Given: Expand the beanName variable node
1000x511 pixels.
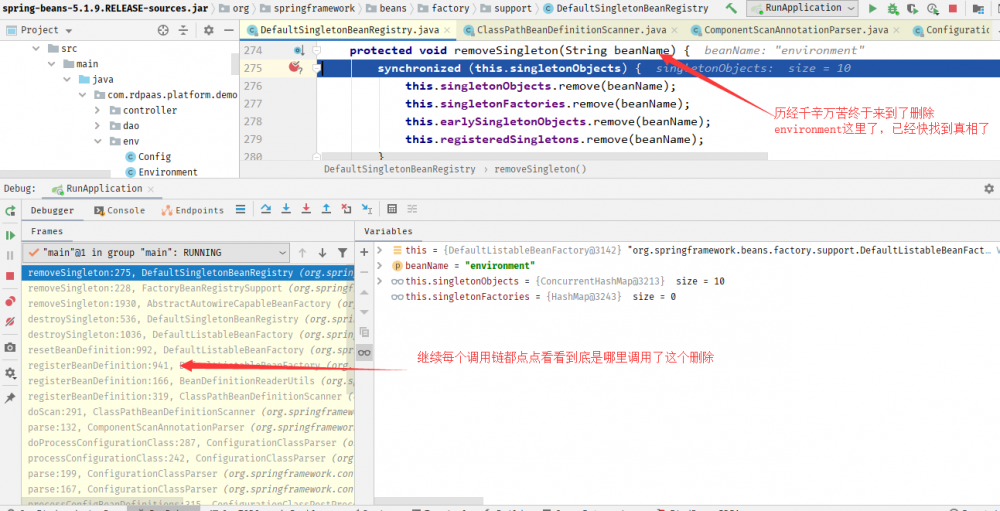Looking at the screenshot, I should [x=380, y=265].
